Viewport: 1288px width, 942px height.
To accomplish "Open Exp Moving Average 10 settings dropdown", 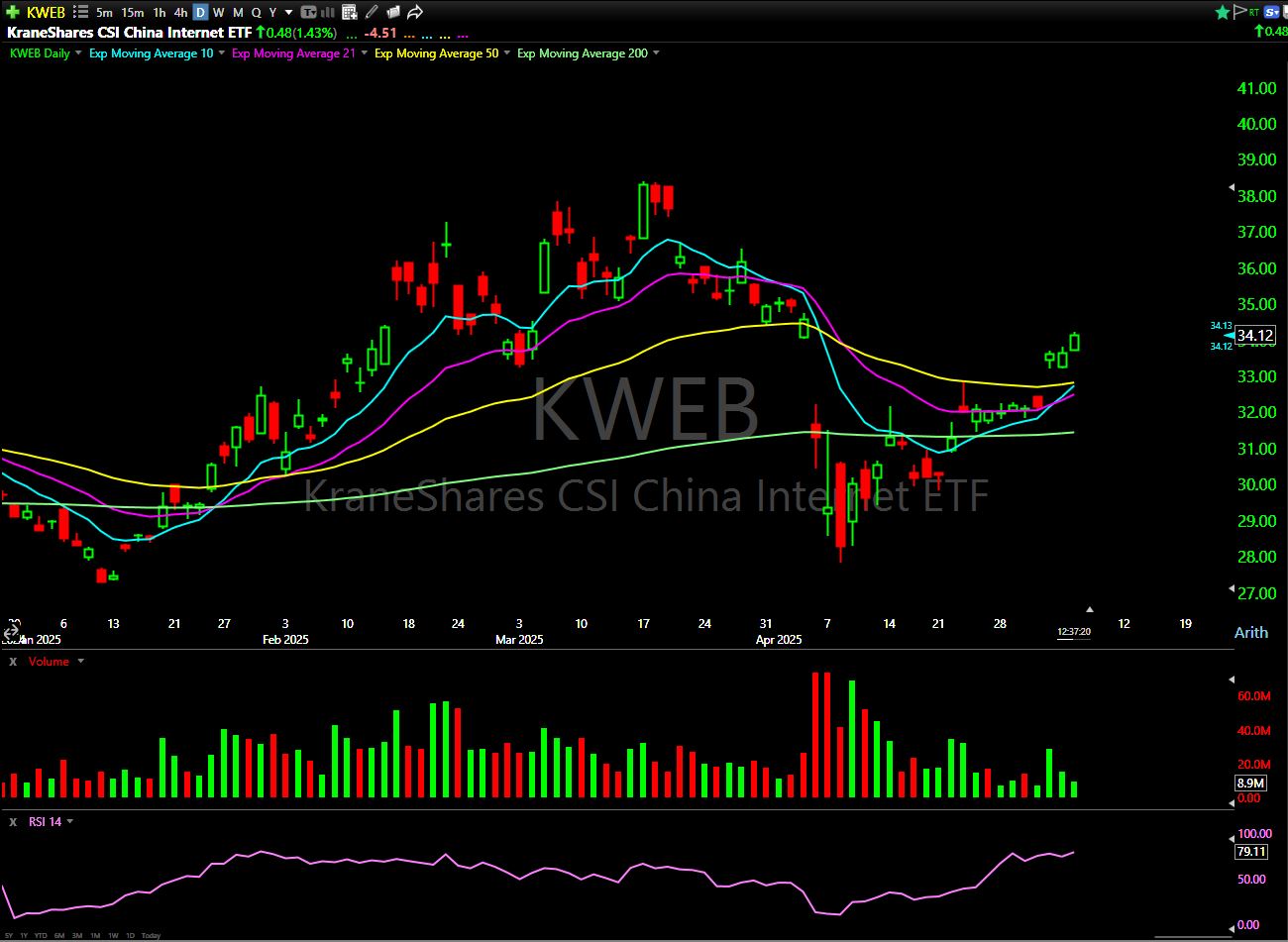I will pyautogui.click(x=222, y=53).
